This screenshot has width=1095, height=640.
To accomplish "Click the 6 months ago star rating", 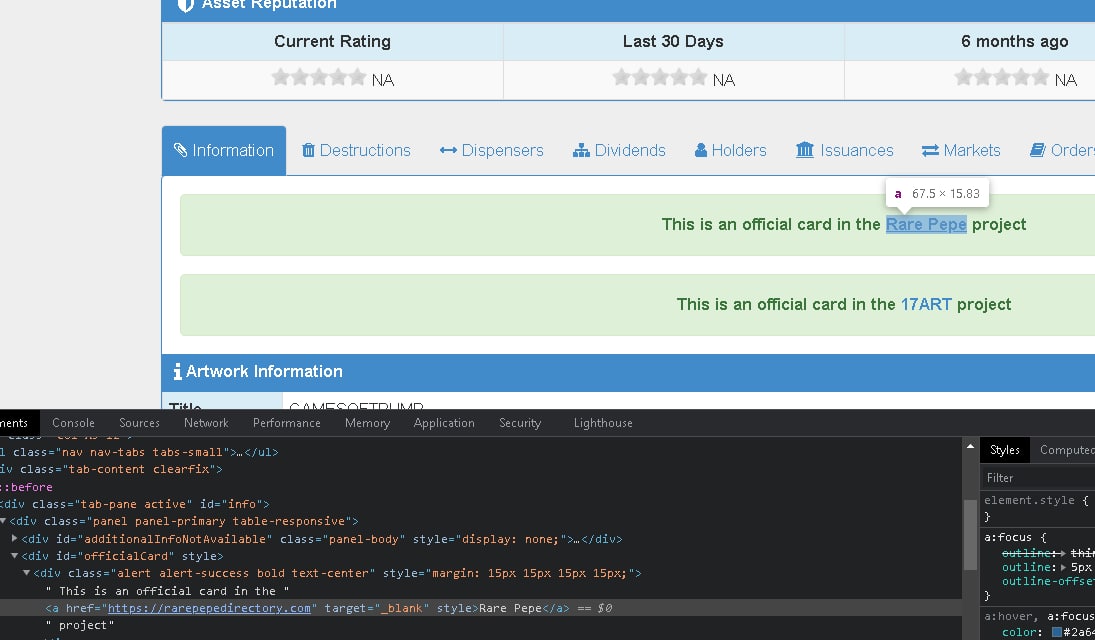I will pos(1001,77).
